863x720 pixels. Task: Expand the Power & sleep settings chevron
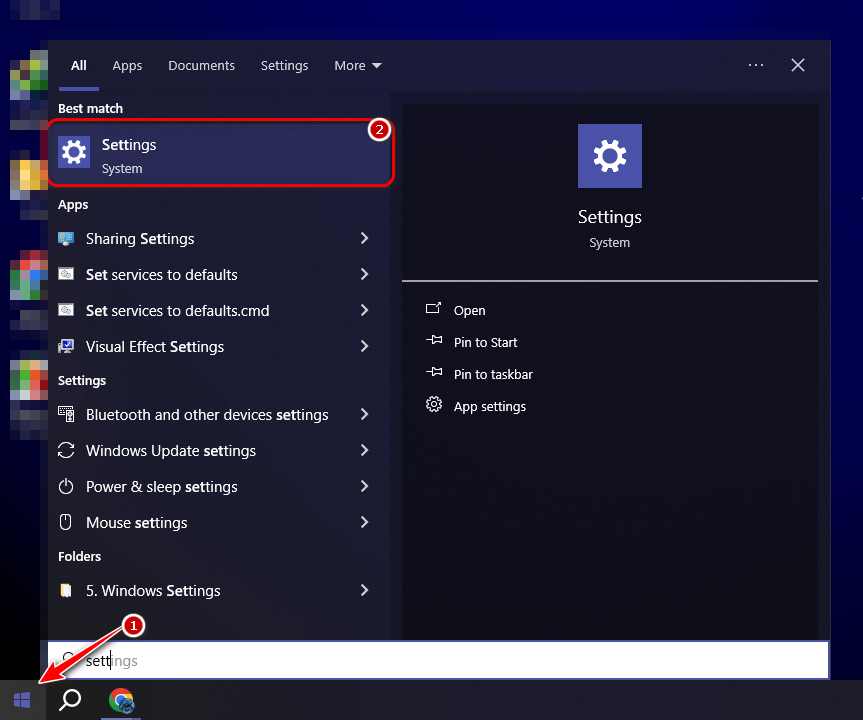pos(364,486)
